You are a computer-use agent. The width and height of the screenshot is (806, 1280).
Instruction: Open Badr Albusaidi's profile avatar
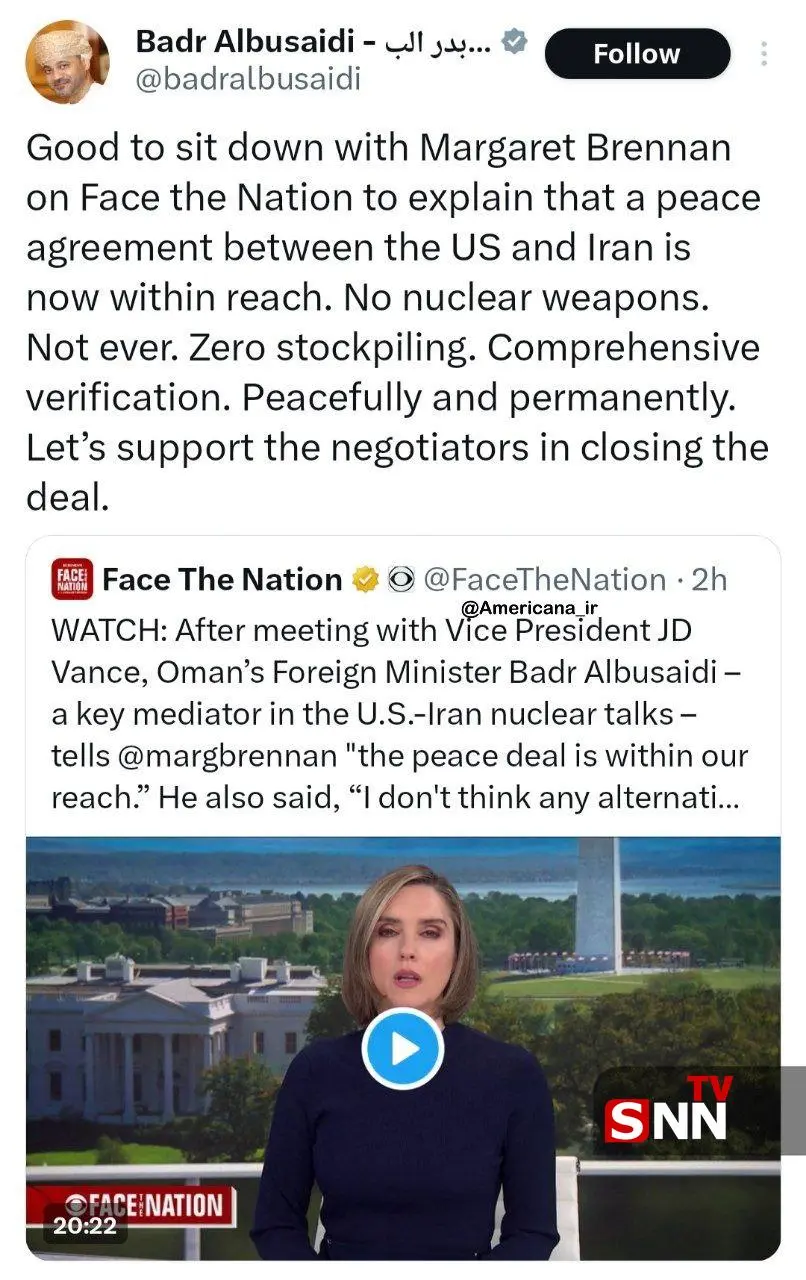coord(67,62)
